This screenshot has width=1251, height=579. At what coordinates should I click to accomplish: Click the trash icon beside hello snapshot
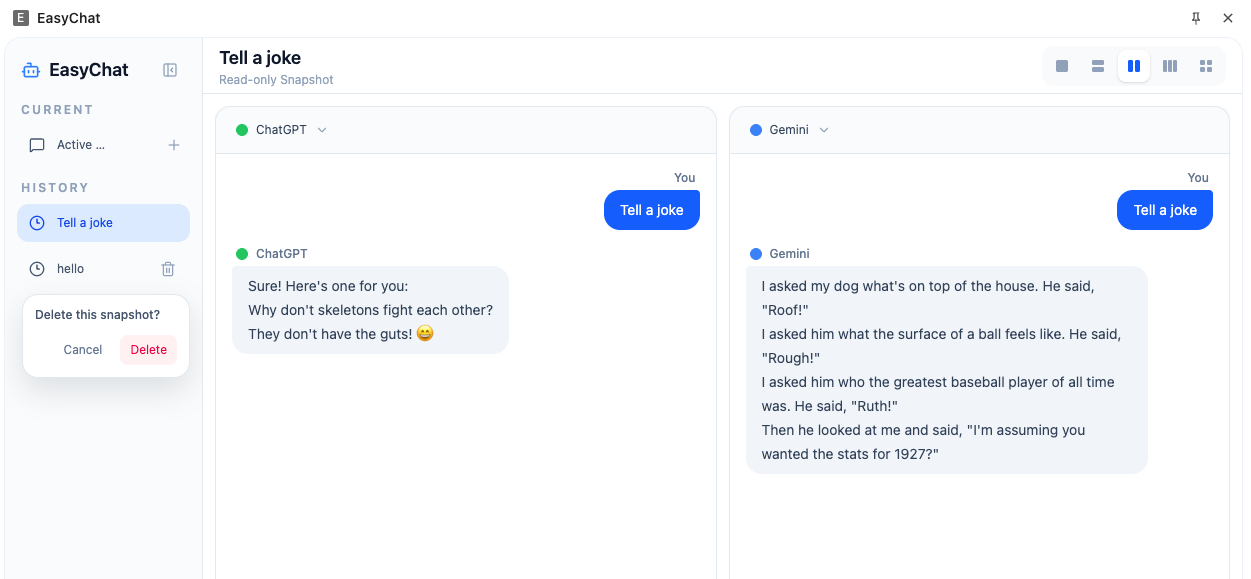coord(168,269)
